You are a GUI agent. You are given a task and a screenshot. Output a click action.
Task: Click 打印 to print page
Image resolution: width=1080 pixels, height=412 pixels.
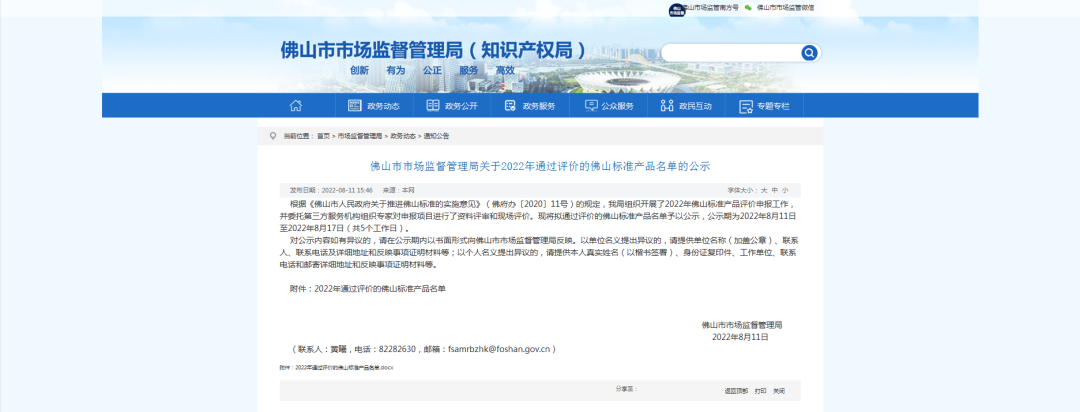click(760, 391)
